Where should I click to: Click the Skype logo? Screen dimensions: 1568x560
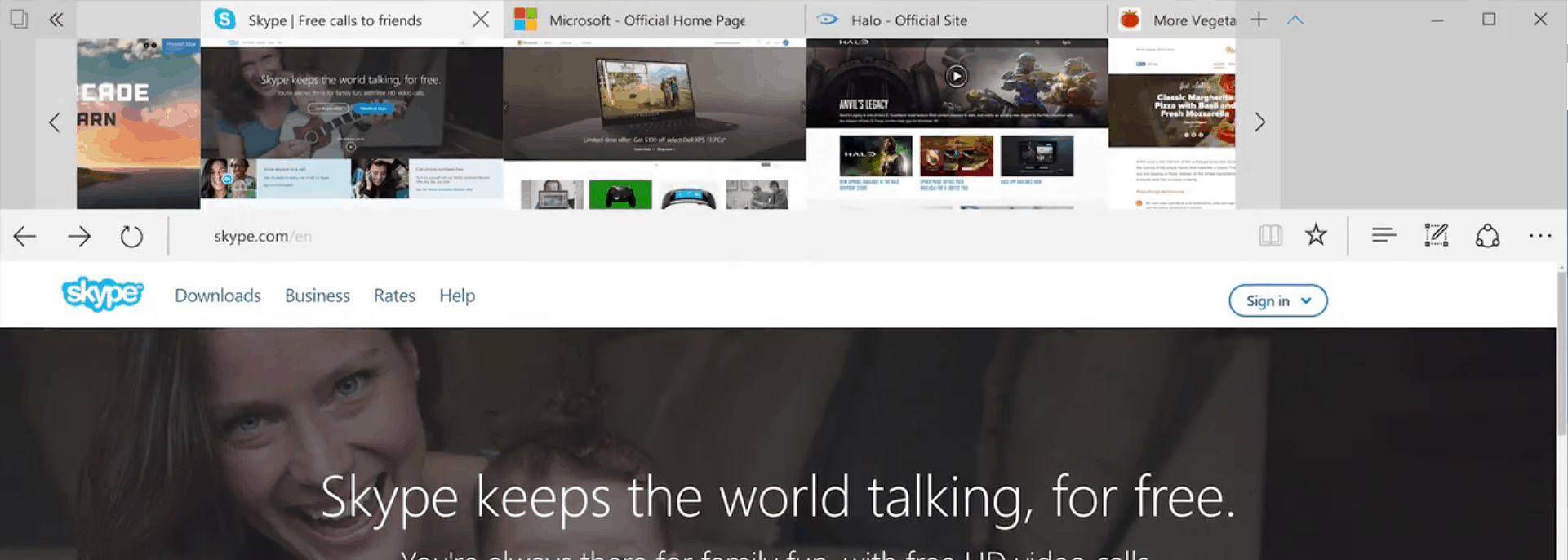(x=103, y=294)
